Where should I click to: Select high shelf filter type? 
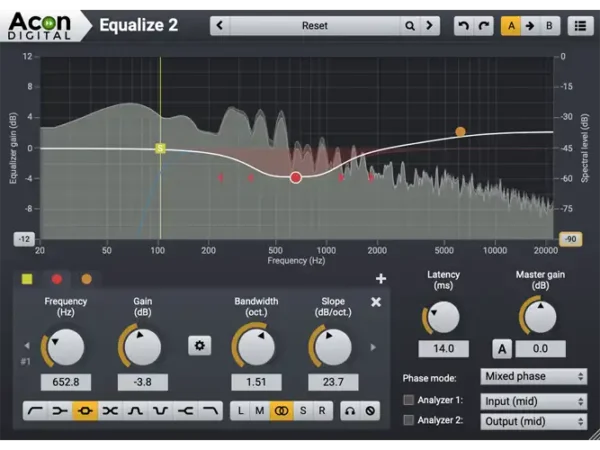[x=185, y=411]
